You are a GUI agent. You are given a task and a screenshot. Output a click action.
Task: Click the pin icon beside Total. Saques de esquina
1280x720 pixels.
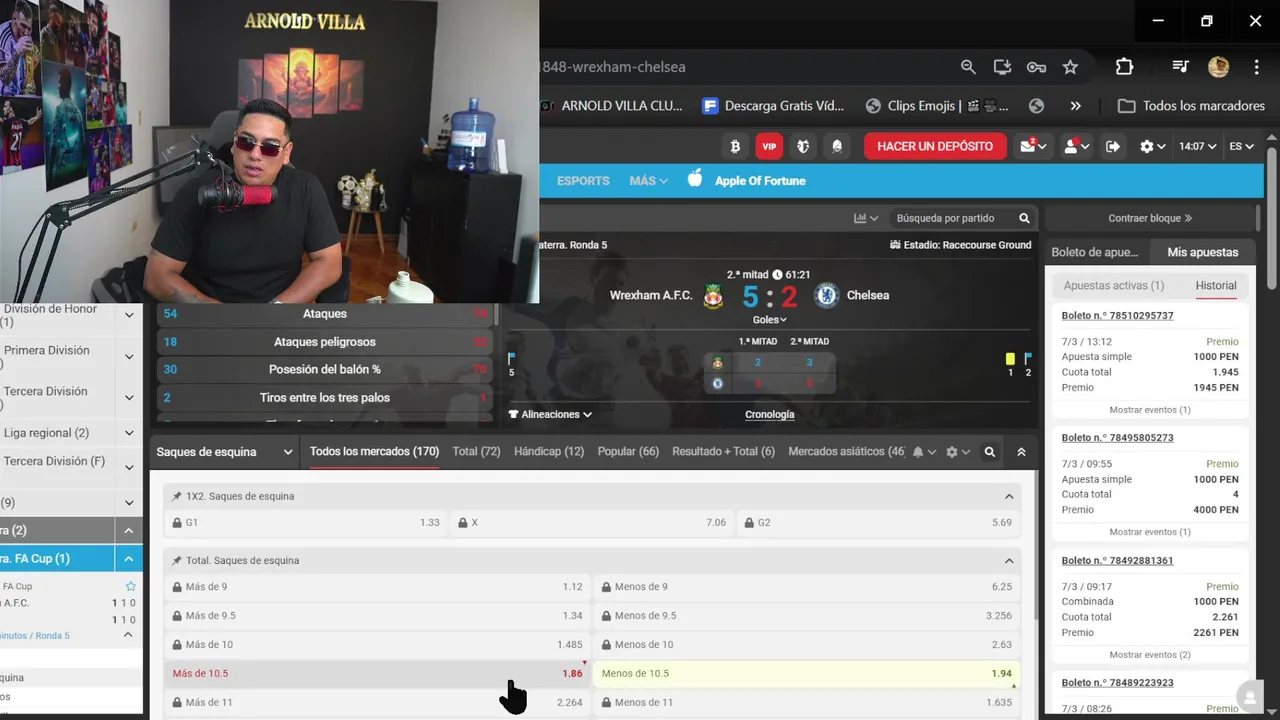click(177, 561)
